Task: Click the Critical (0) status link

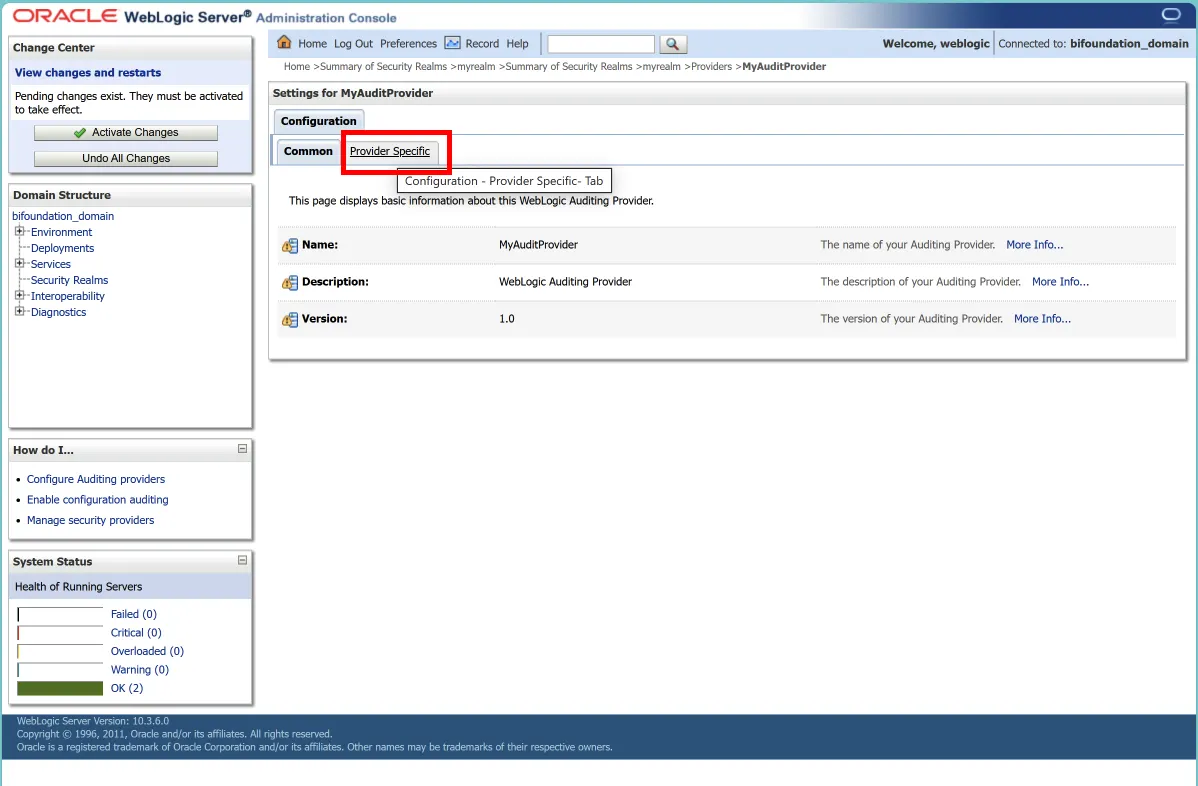Action: point(136,632)
